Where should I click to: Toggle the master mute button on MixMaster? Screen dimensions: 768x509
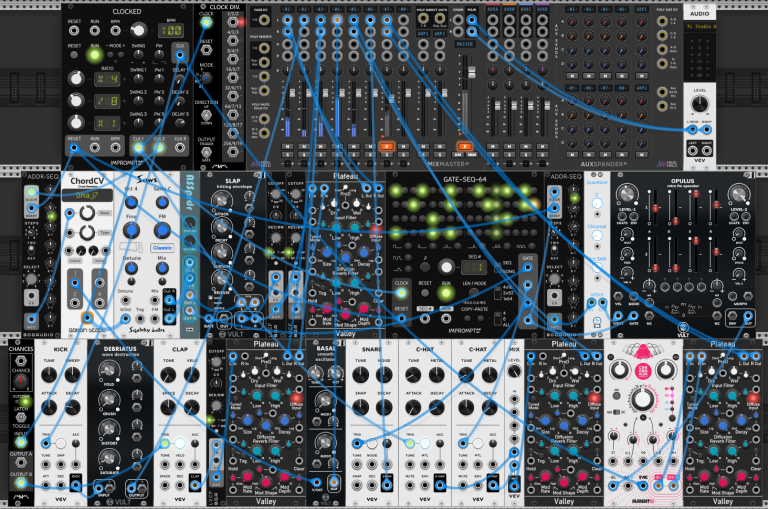click(x=464, y=146)
